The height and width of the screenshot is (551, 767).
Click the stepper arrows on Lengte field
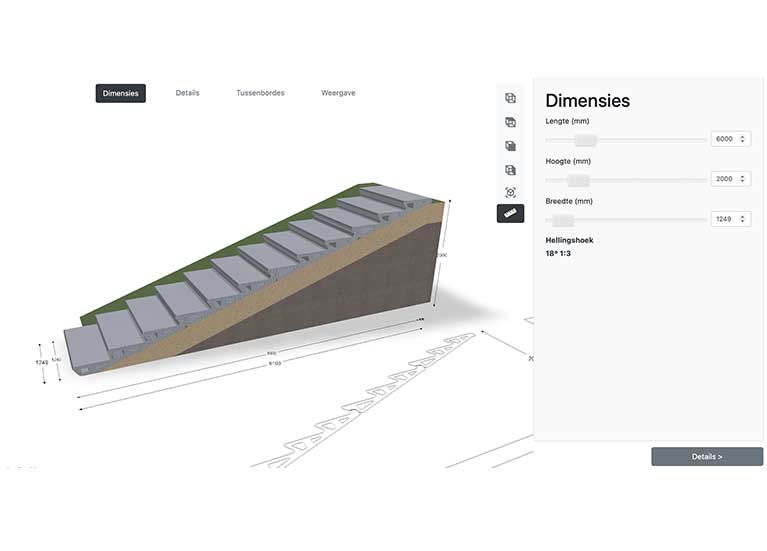(x=743, y=139)
